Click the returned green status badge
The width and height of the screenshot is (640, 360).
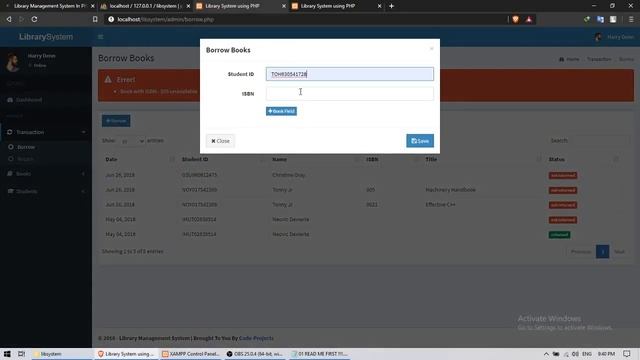click(559, 235)
